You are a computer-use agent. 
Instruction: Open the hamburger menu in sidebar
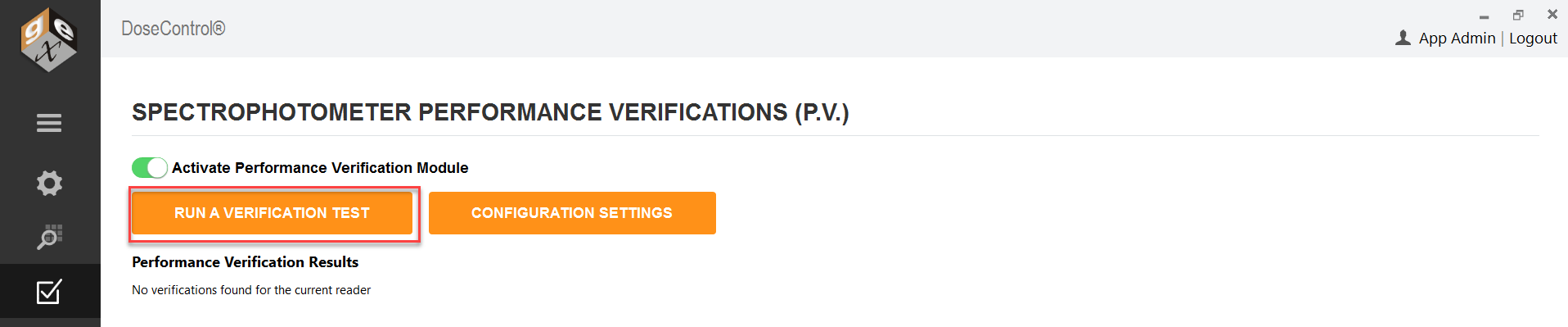click(49, 123)
